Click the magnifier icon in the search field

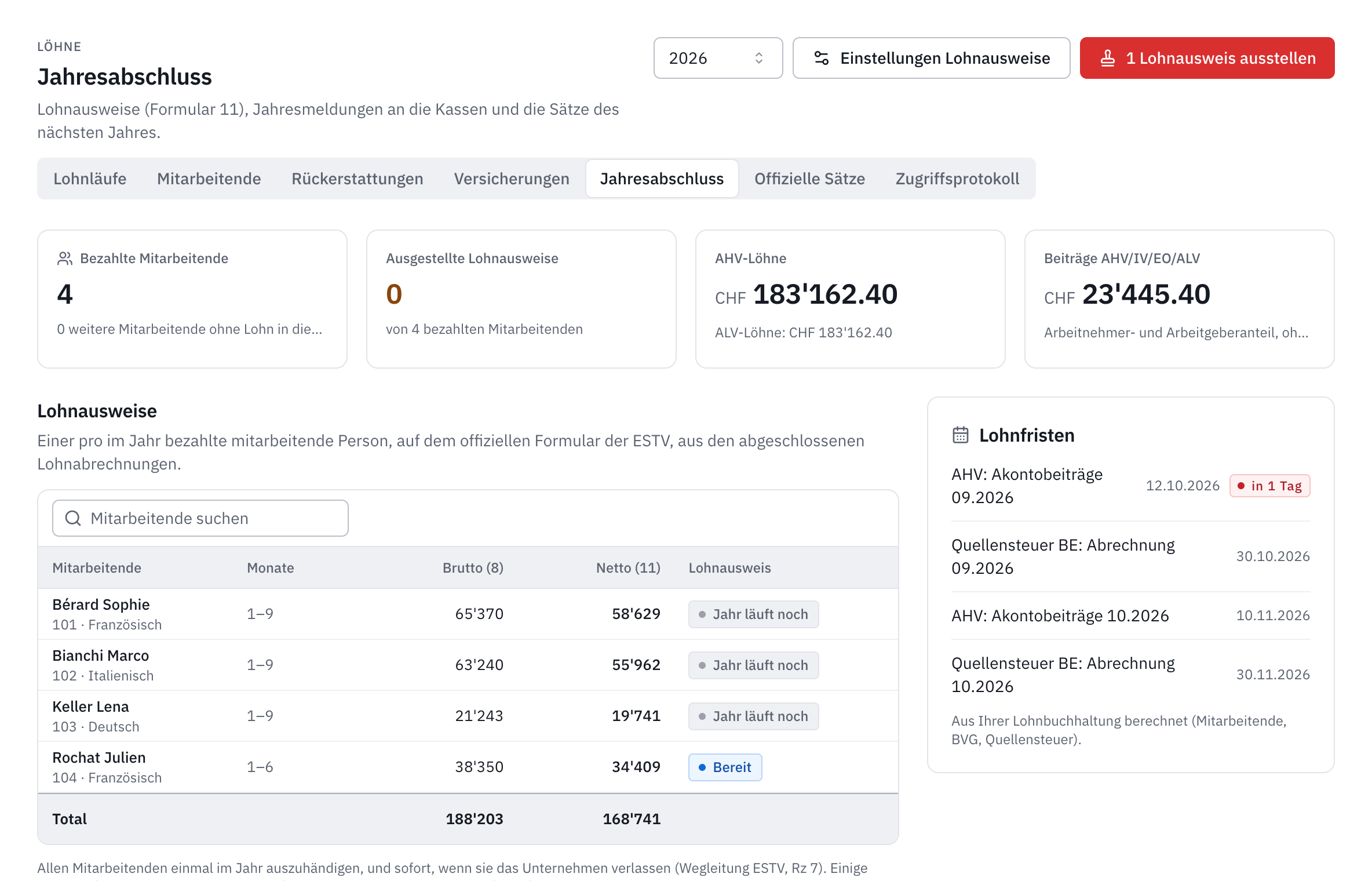click(73, 518)
